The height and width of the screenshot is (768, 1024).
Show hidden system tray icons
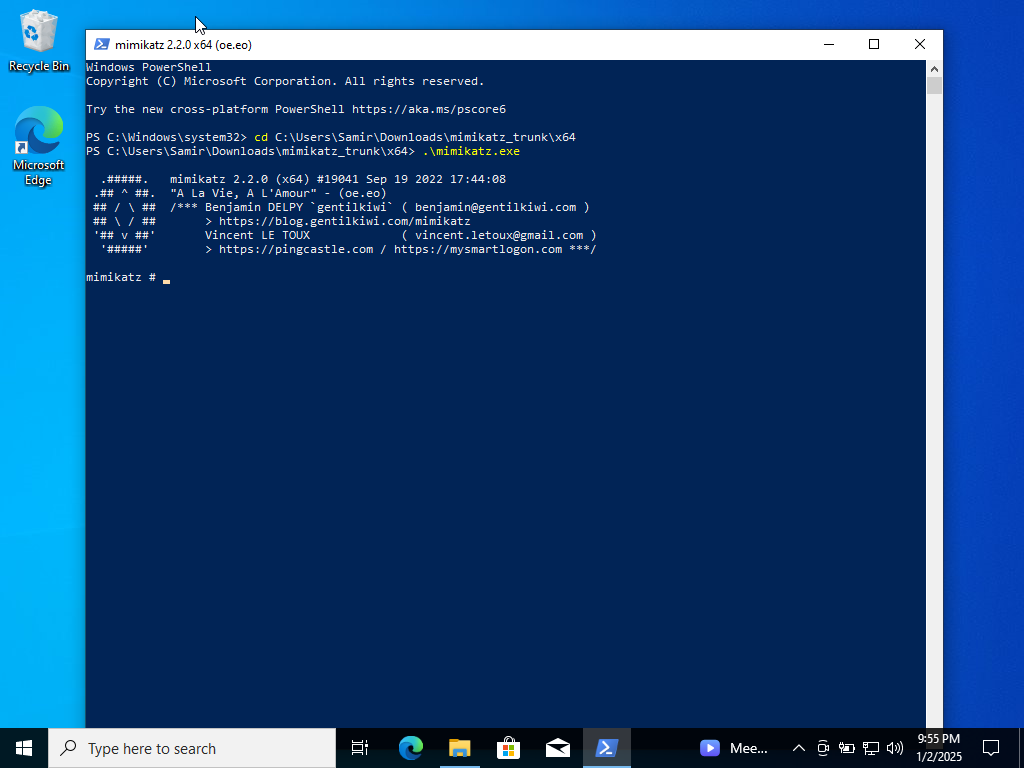tap(799, 748)
